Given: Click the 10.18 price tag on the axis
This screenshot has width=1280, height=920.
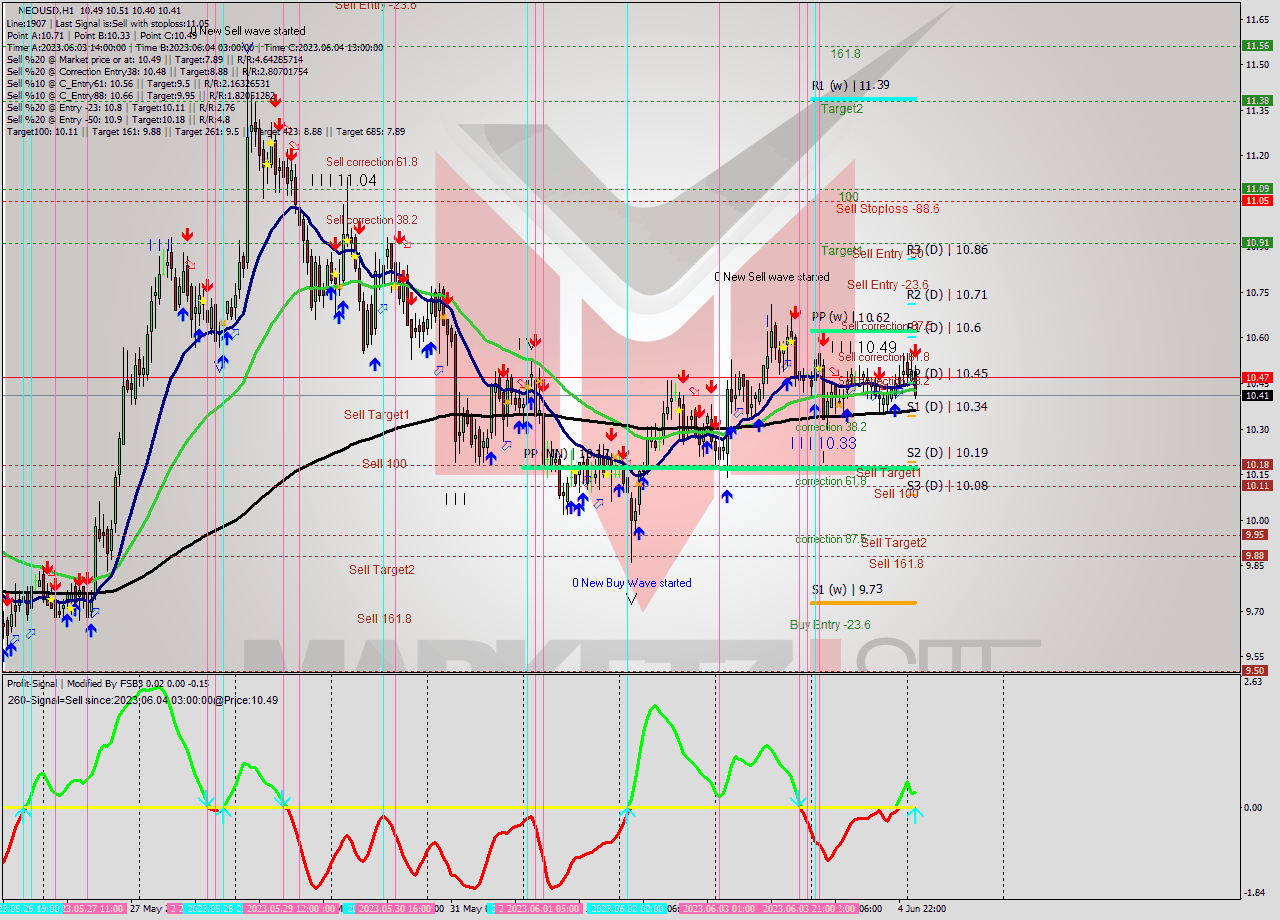Looking at the screenshot, I should pyautogui.click(x=1257, y=464).
